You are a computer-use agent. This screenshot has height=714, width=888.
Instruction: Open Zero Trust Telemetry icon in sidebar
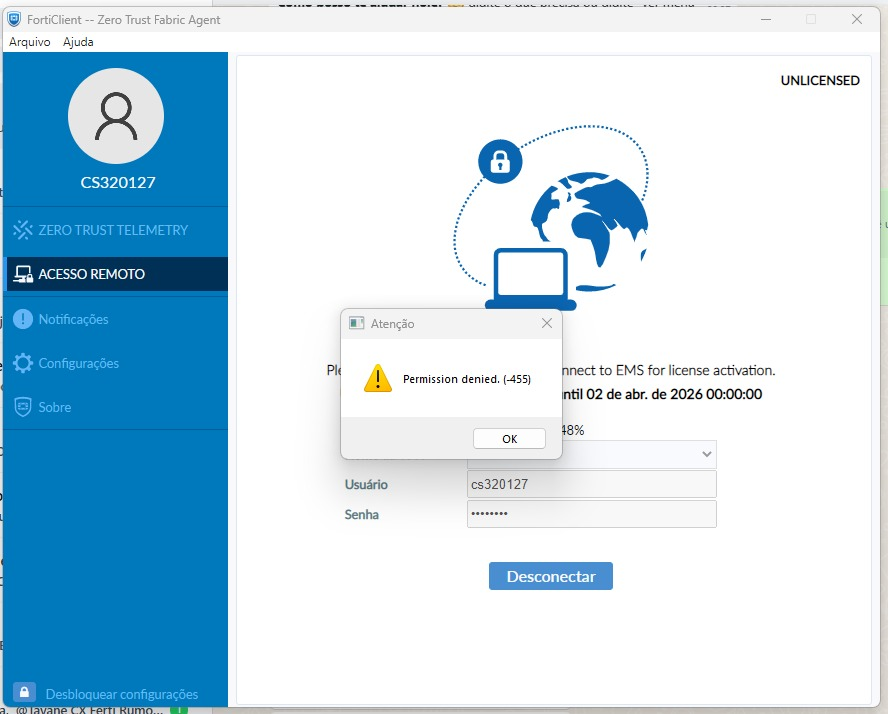[x=23, y=230]
